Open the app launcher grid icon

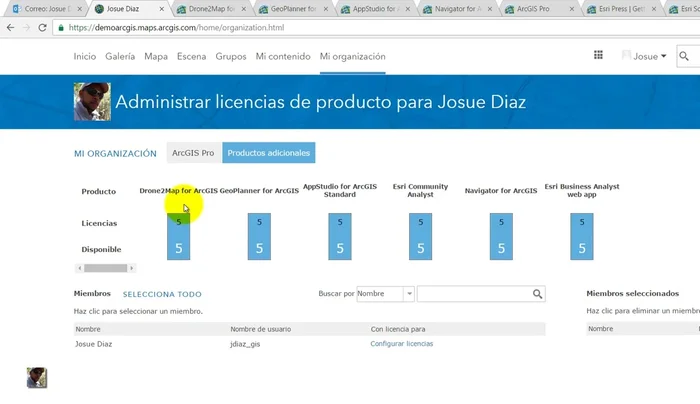tap(598, 55)
